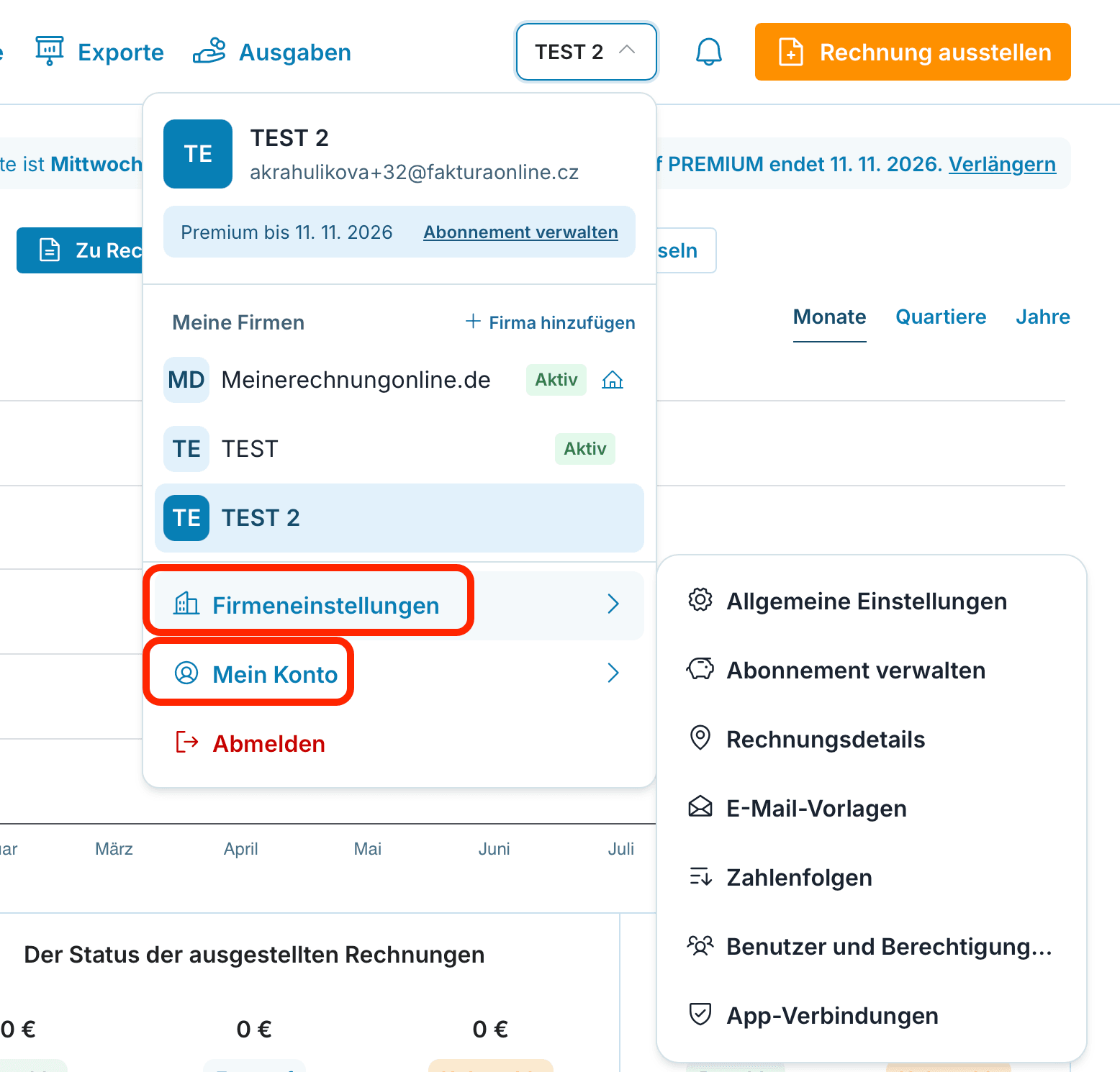The height and width of the screenshot is (1072, 1120).
Task: Open Exporte in the top navigation
Action: tap(100, 52)
